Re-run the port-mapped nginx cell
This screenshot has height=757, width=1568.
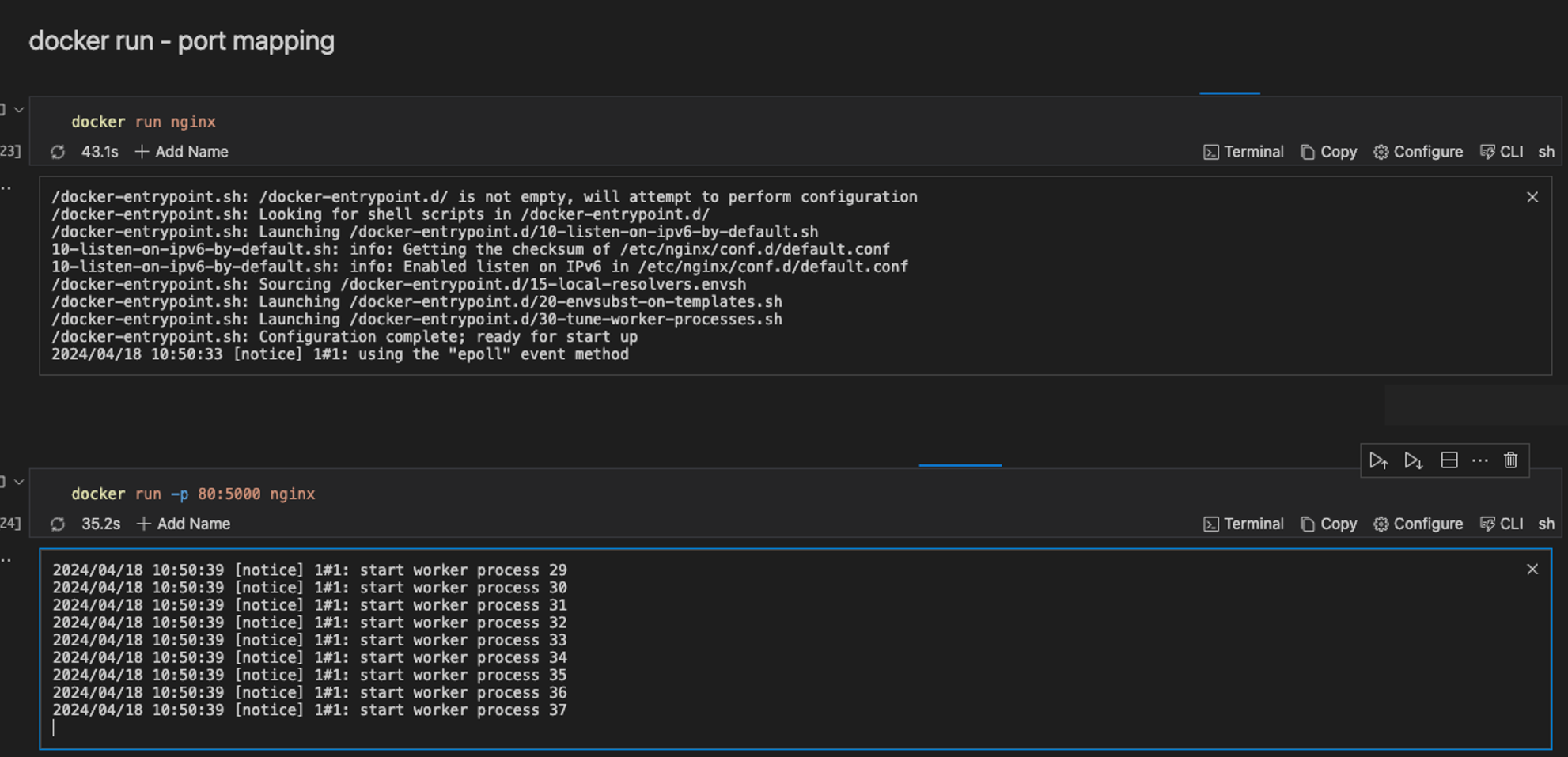coord(57,524)
